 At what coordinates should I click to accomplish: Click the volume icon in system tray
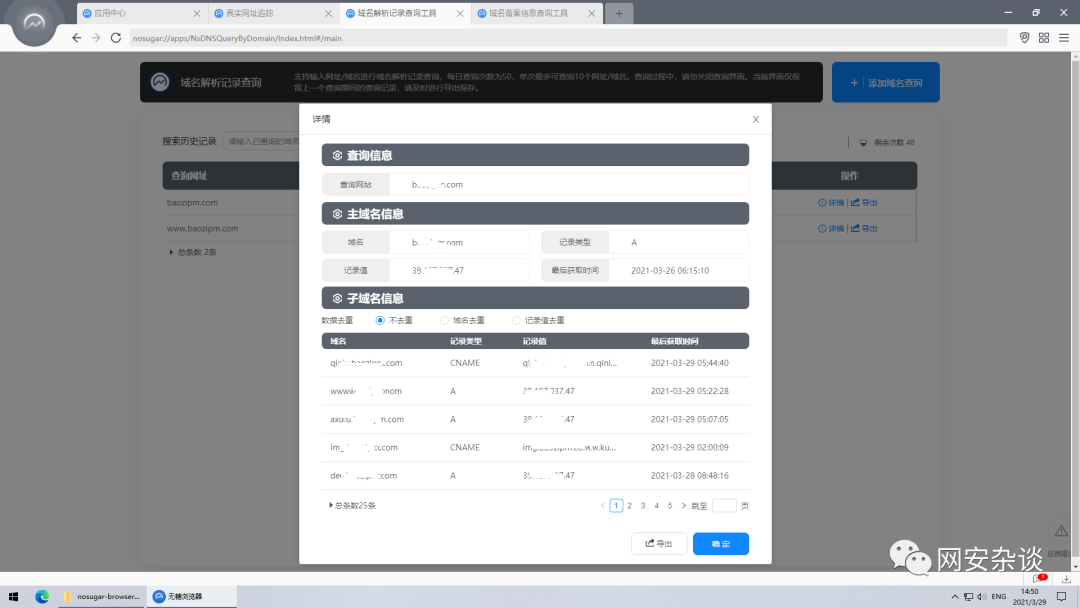coord(982,596)
